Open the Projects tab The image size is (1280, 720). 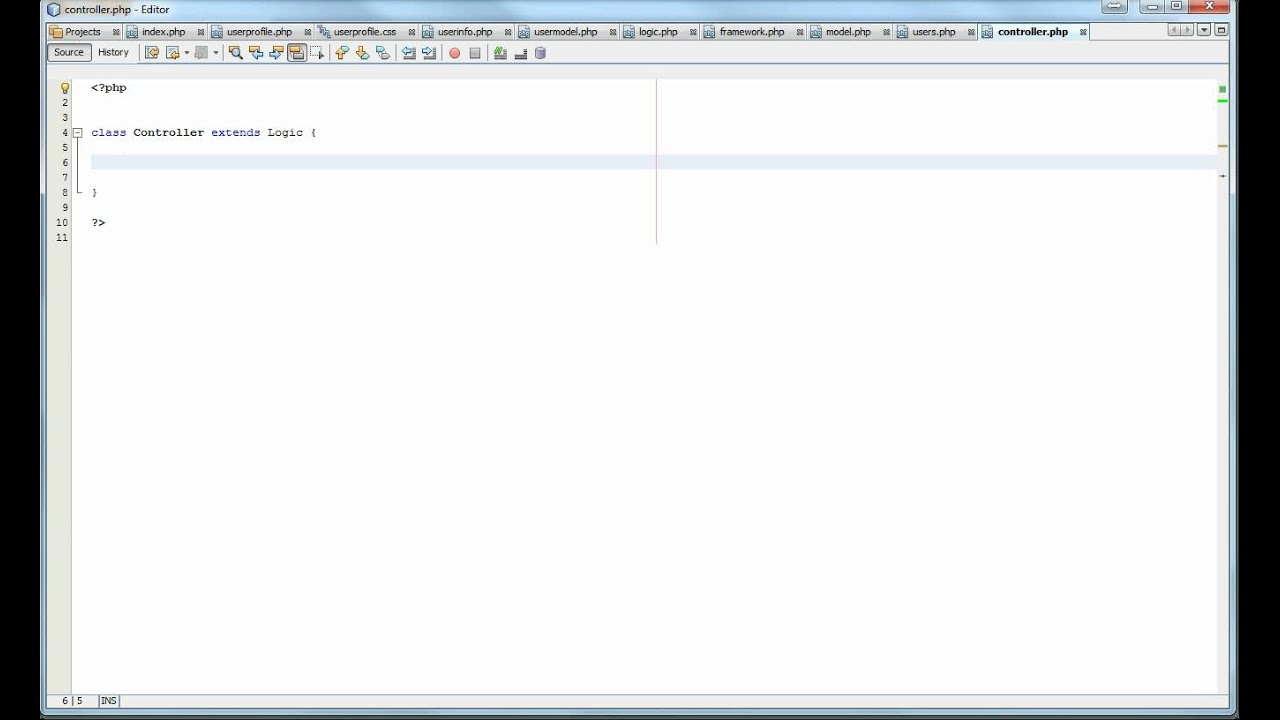(82, 31)
